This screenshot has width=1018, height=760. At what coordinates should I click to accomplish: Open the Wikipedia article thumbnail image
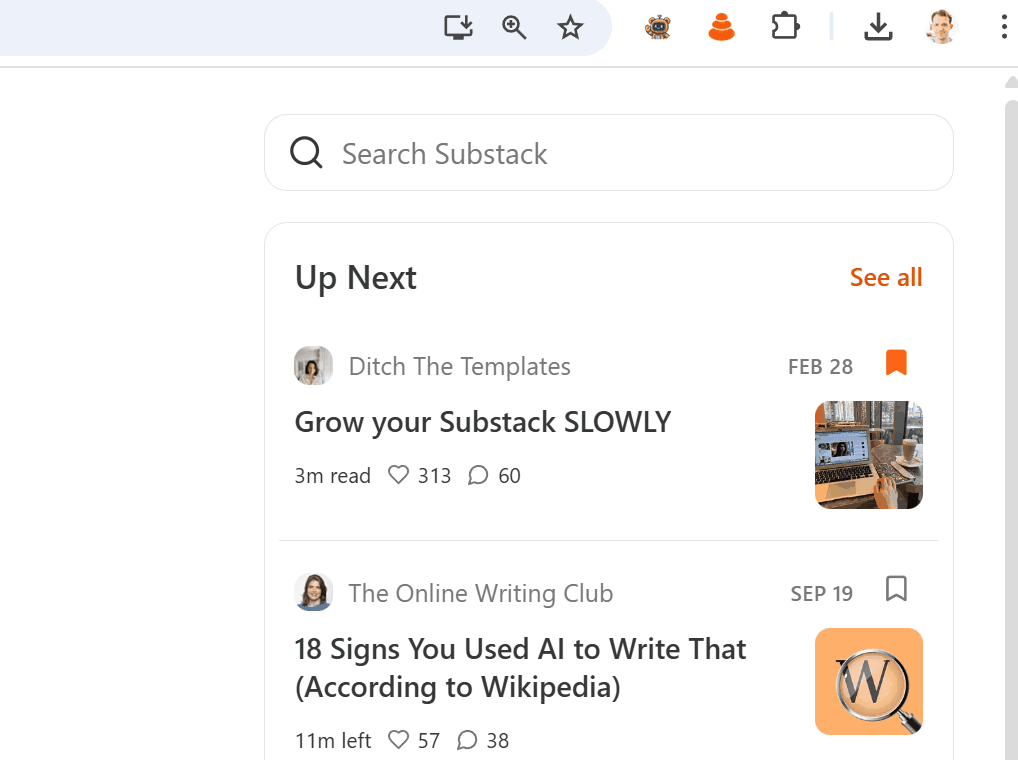(868, 681)
